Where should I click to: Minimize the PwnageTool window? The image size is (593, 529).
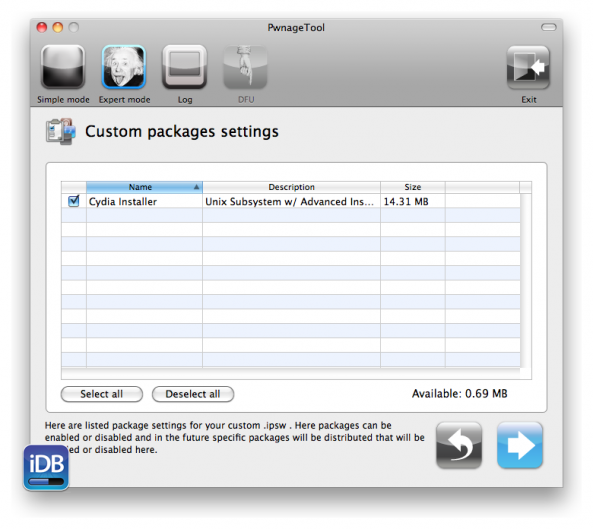pos(57,27)
